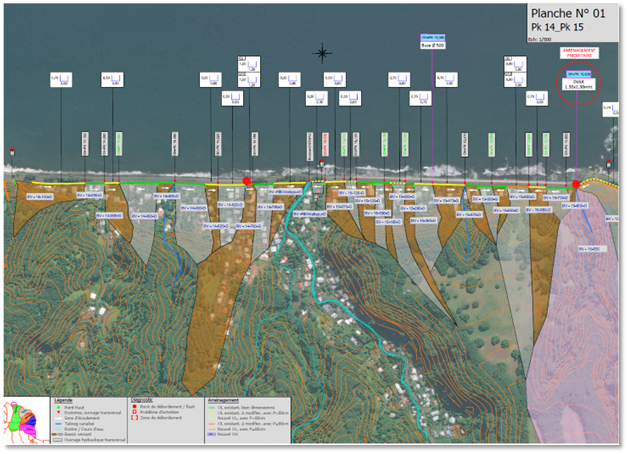Click the north arrow compass rose
This screenshot has height=454, width=628.
(x=322, y=53)
